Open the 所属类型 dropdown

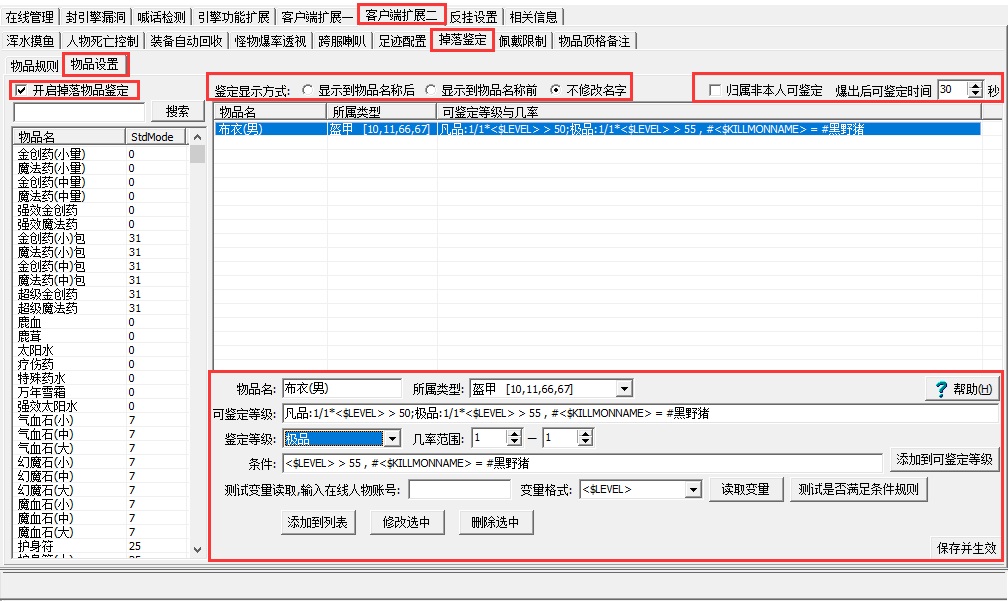pos(624,389)
